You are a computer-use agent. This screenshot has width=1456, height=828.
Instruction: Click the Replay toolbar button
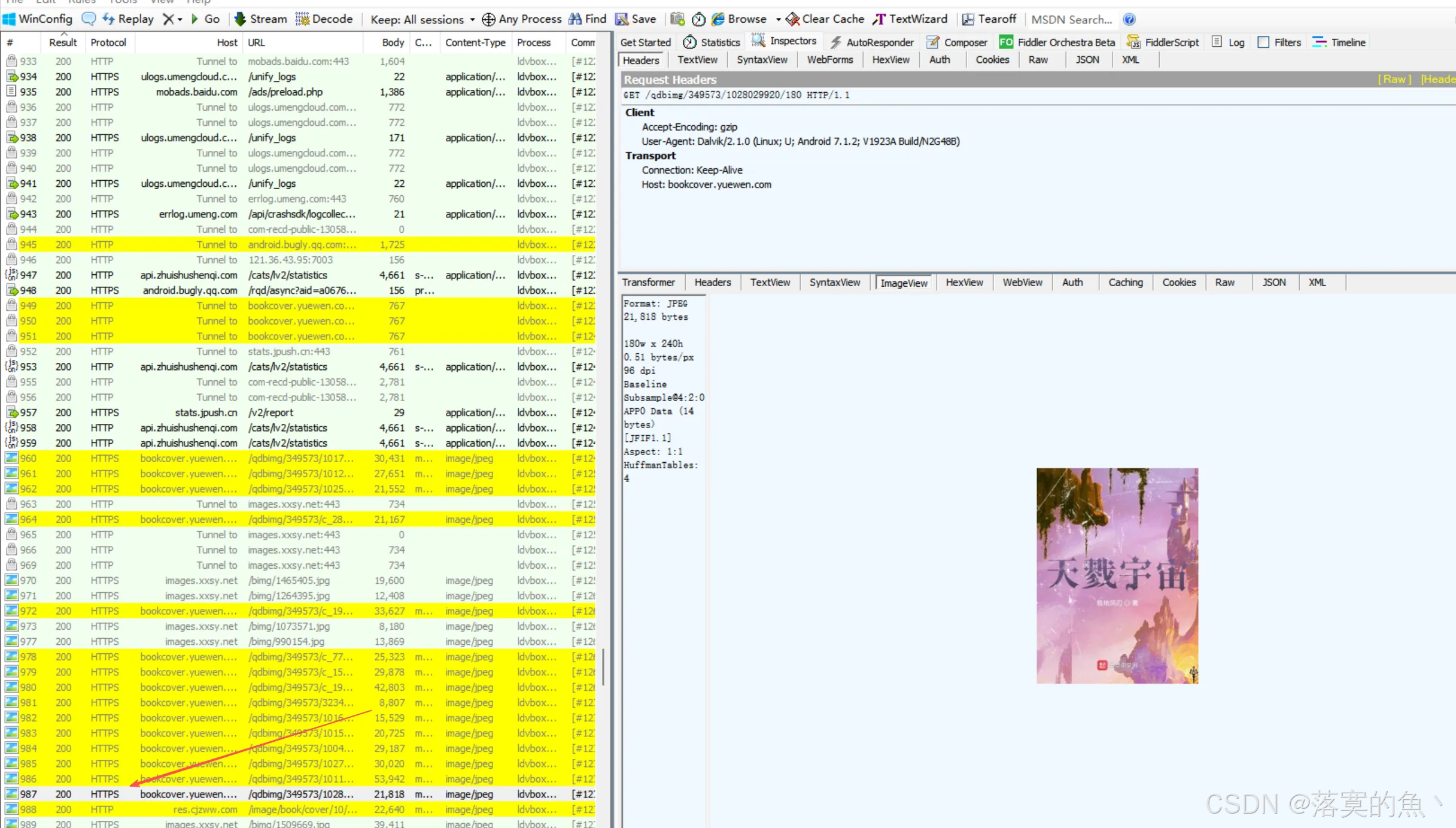[x=128, y=19]
